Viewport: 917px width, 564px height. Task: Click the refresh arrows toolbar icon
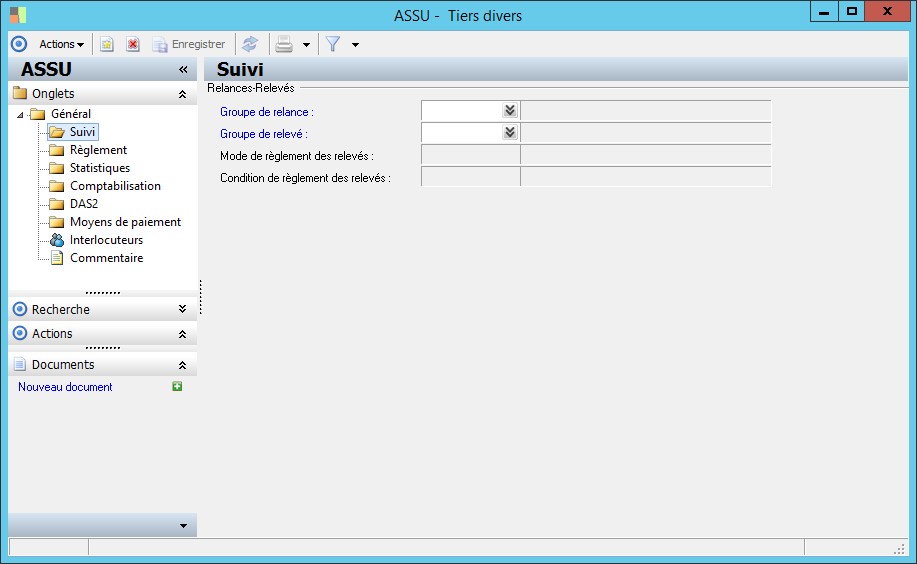pos(250,44)
